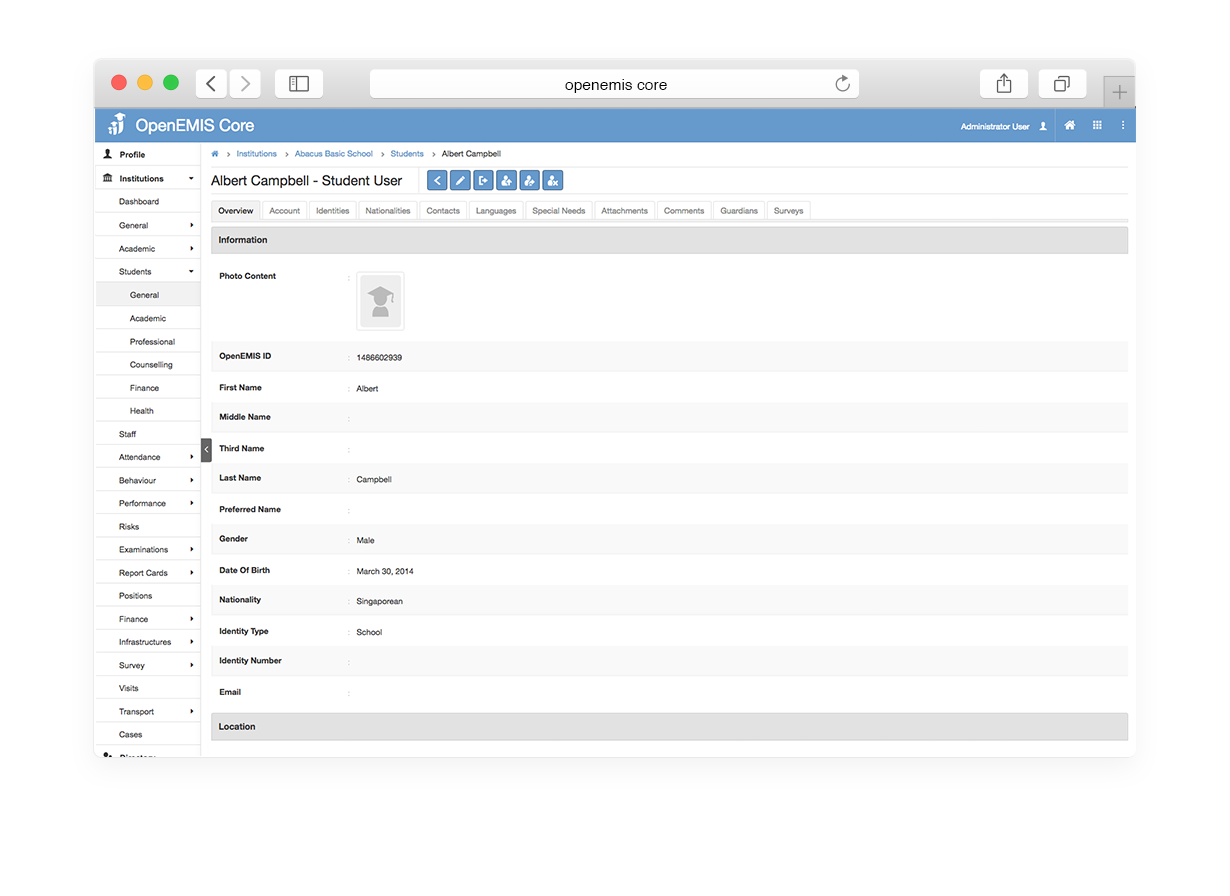Click the browser share icon

(1004, 84)
